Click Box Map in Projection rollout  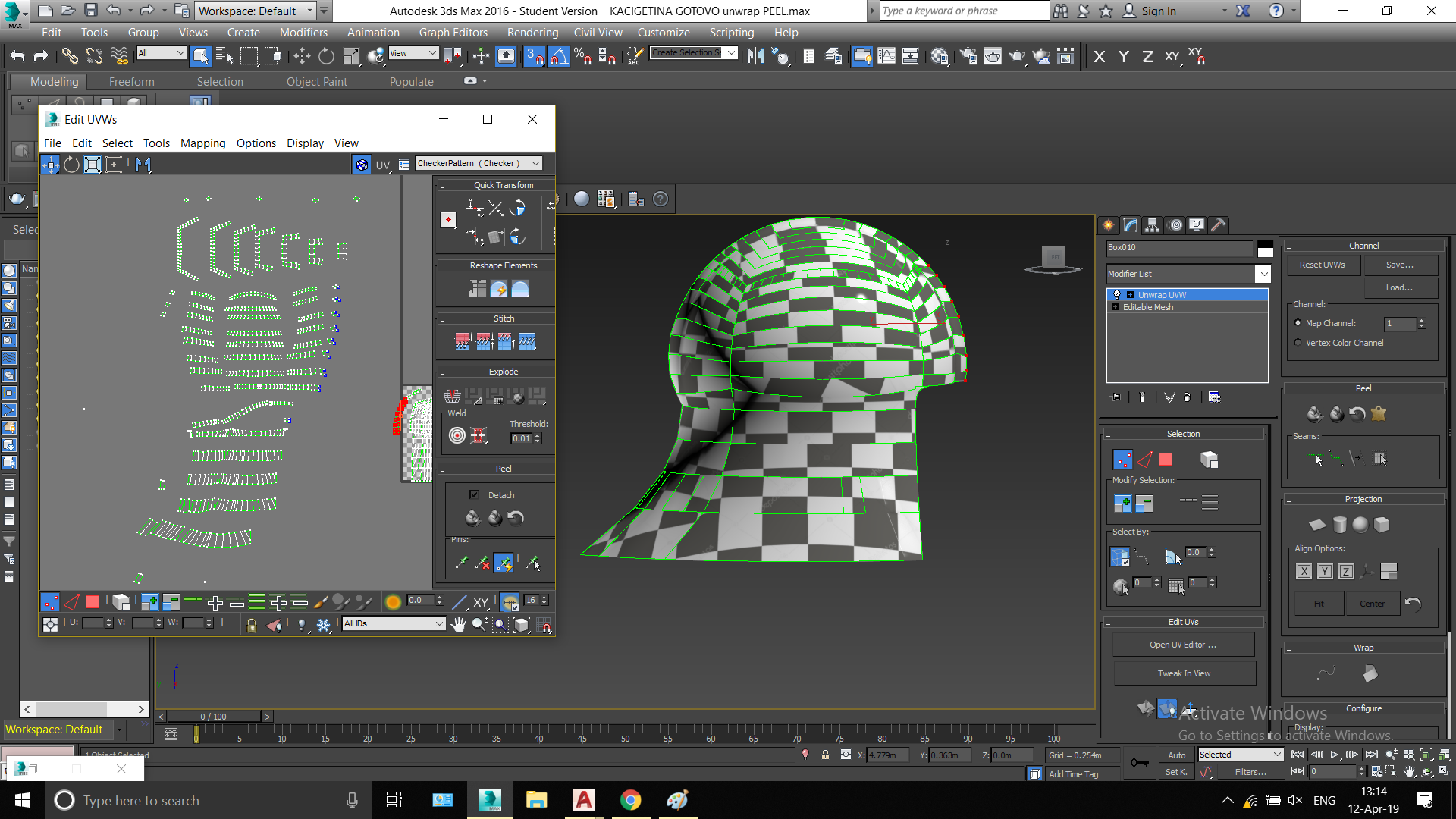[x=1382, y=525]
